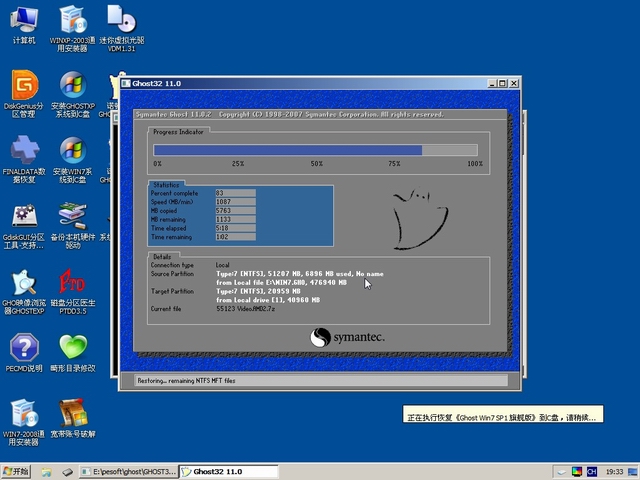The height and width of the screenshot is (480, 640).
Task: Open PECMD说明 help icon
Action: pyautogui.click(x=24, y=353)
